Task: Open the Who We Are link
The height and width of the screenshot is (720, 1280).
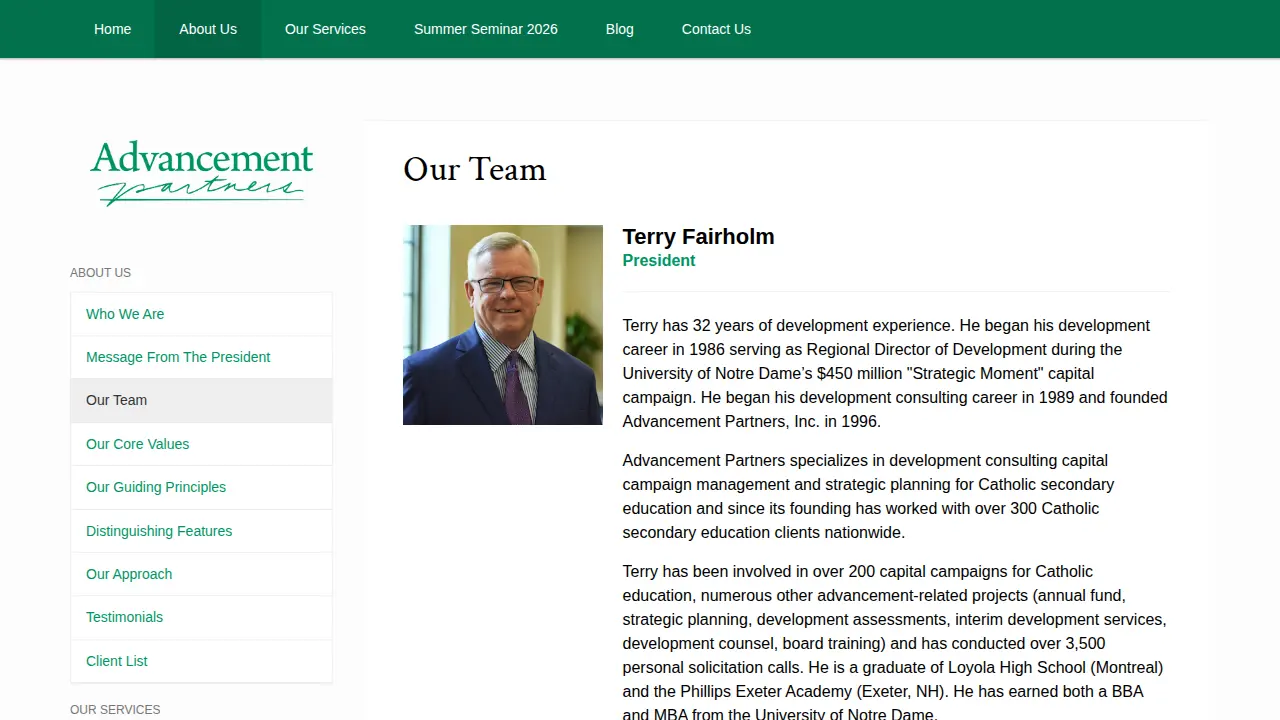Action: tap(201, 314)
